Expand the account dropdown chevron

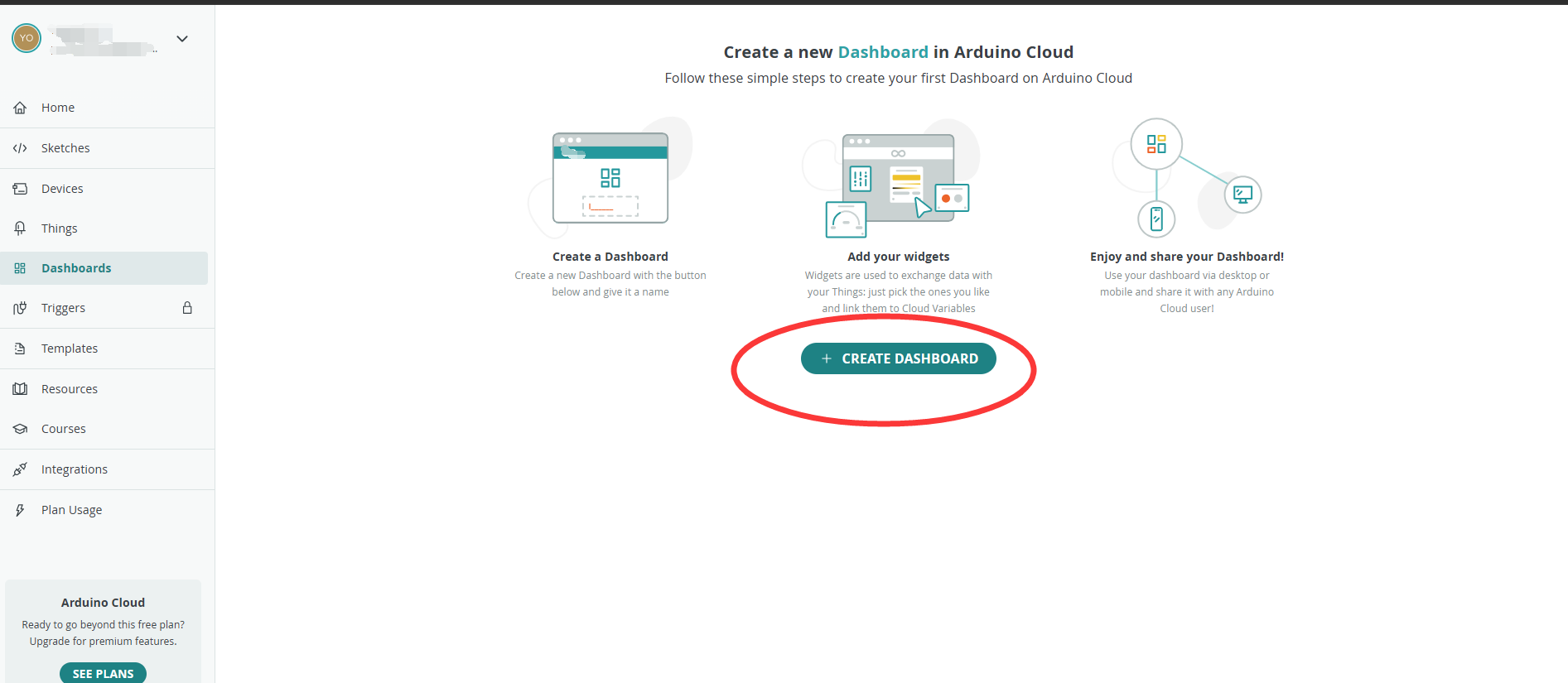pyautogui.click(x=182, y=39)
